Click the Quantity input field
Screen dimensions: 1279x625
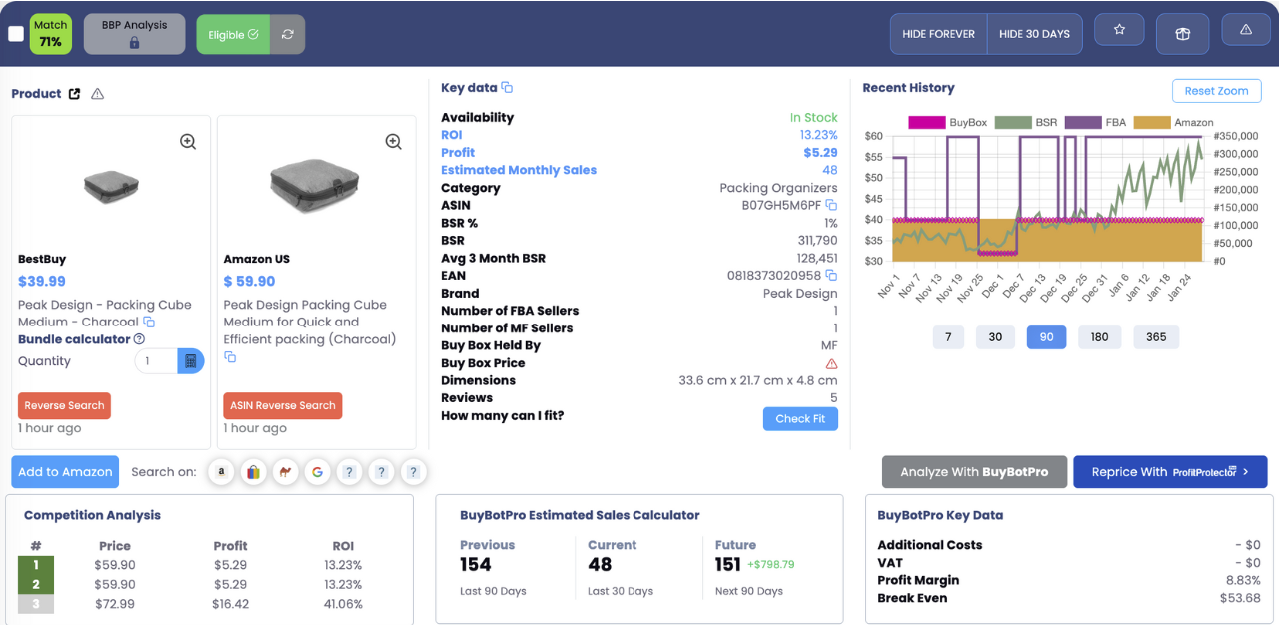point(156,361)
